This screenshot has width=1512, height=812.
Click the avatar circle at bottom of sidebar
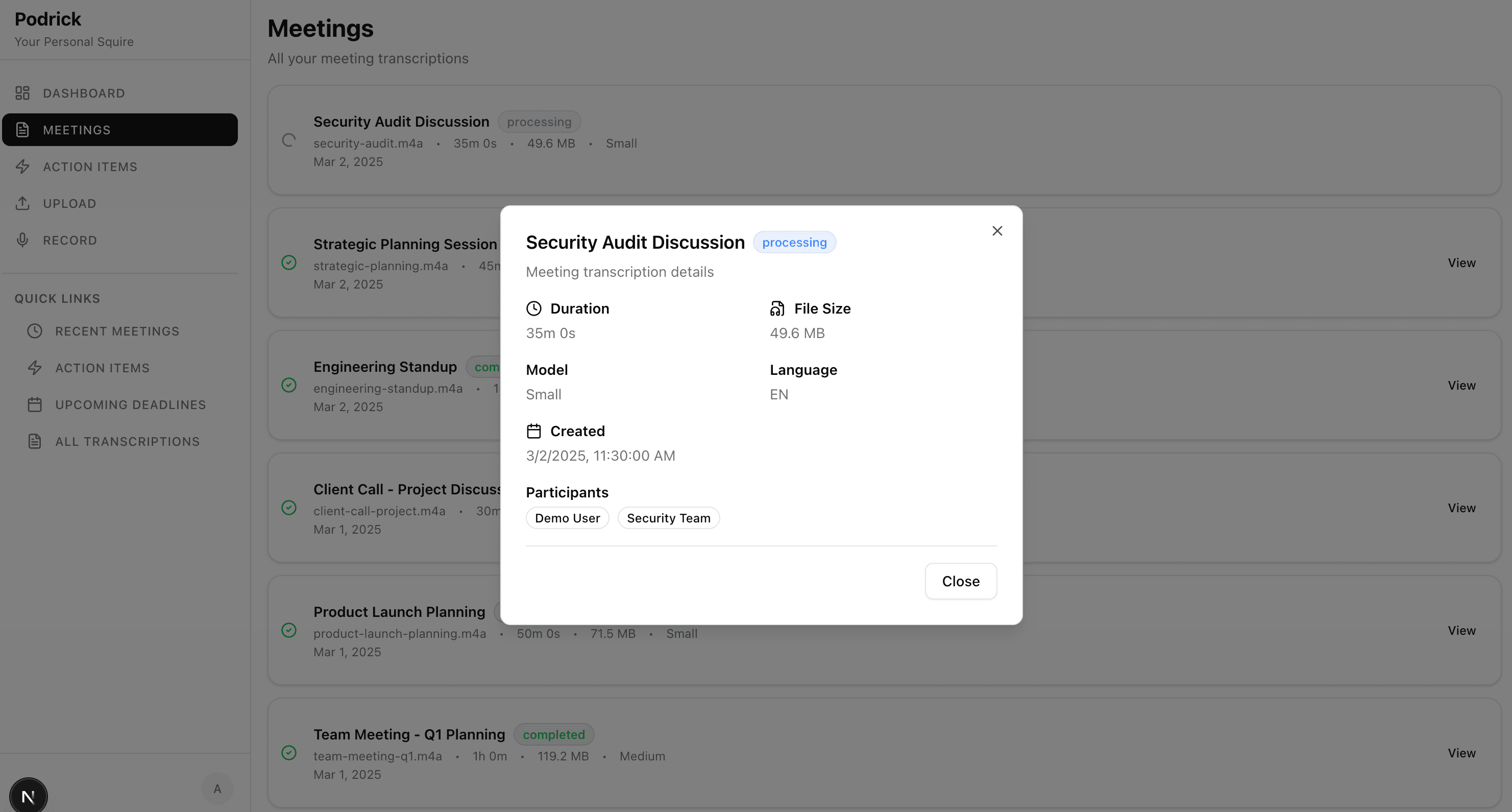click(217, 789)
